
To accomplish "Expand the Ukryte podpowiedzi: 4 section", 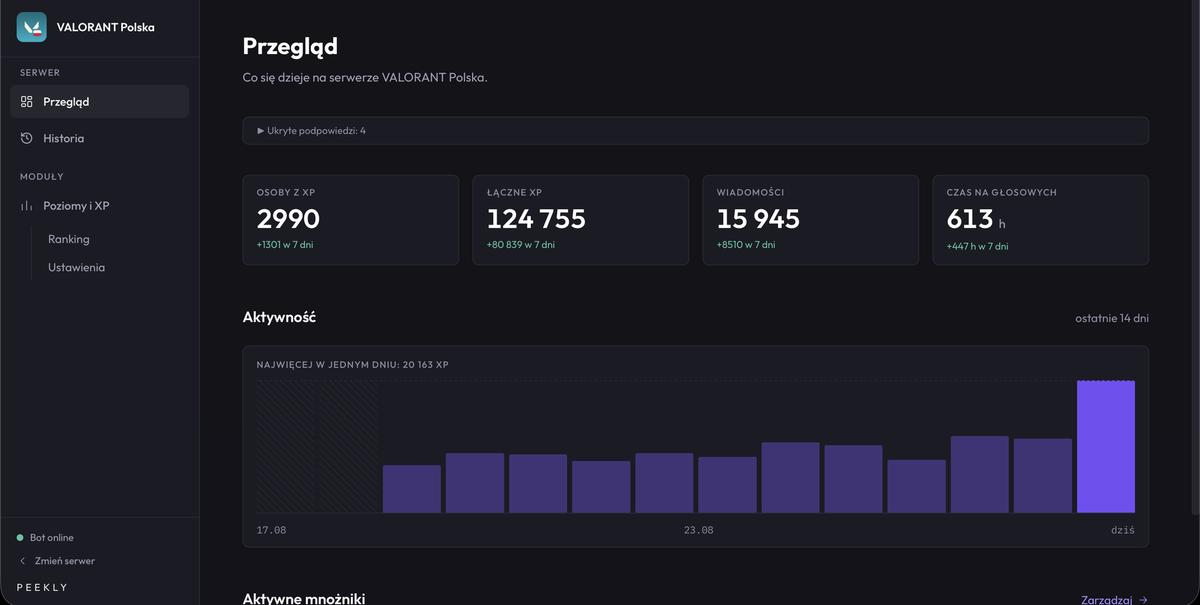I will click(x=695, y=131).
